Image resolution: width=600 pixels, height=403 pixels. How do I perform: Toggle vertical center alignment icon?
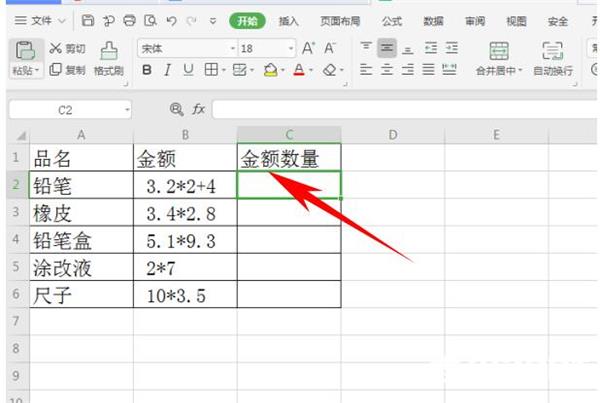387,48
